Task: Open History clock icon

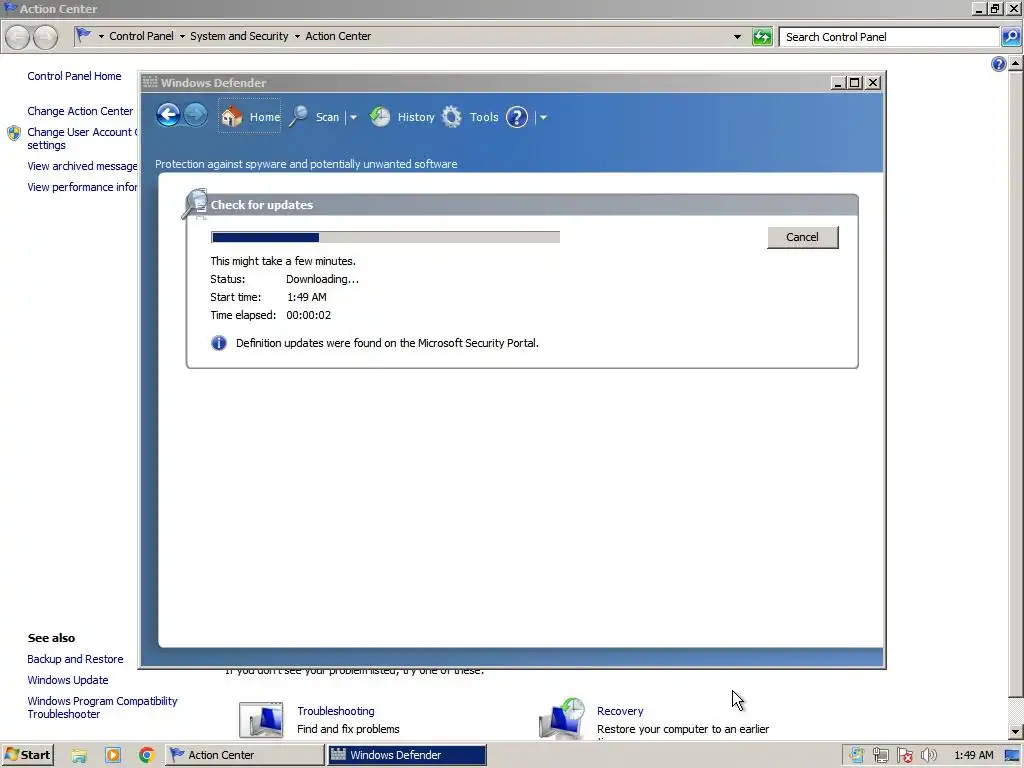Action: [x=380, y=117]
